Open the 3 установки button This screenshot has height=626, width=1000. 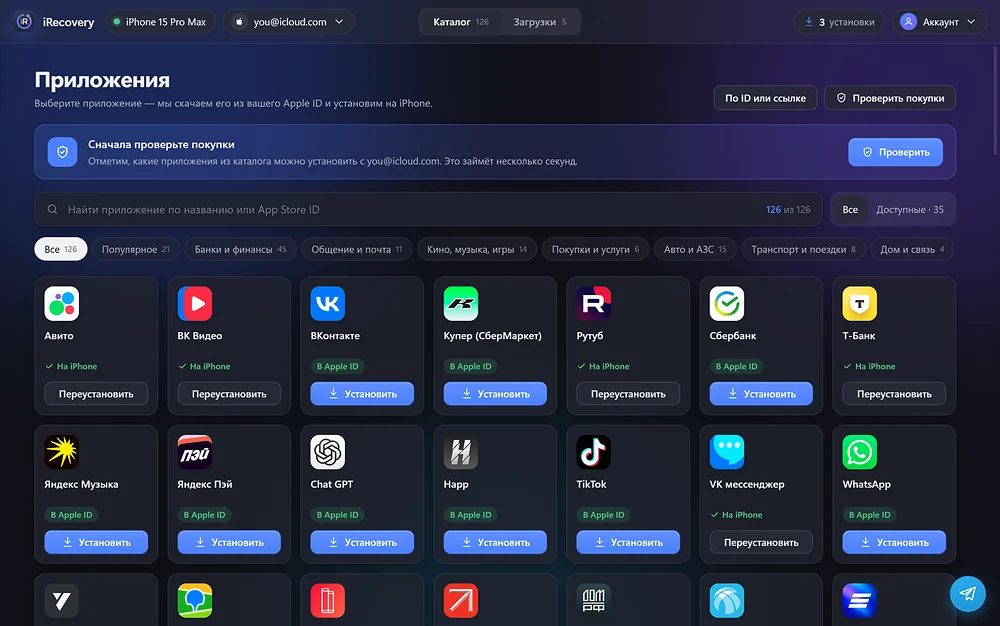839,22
